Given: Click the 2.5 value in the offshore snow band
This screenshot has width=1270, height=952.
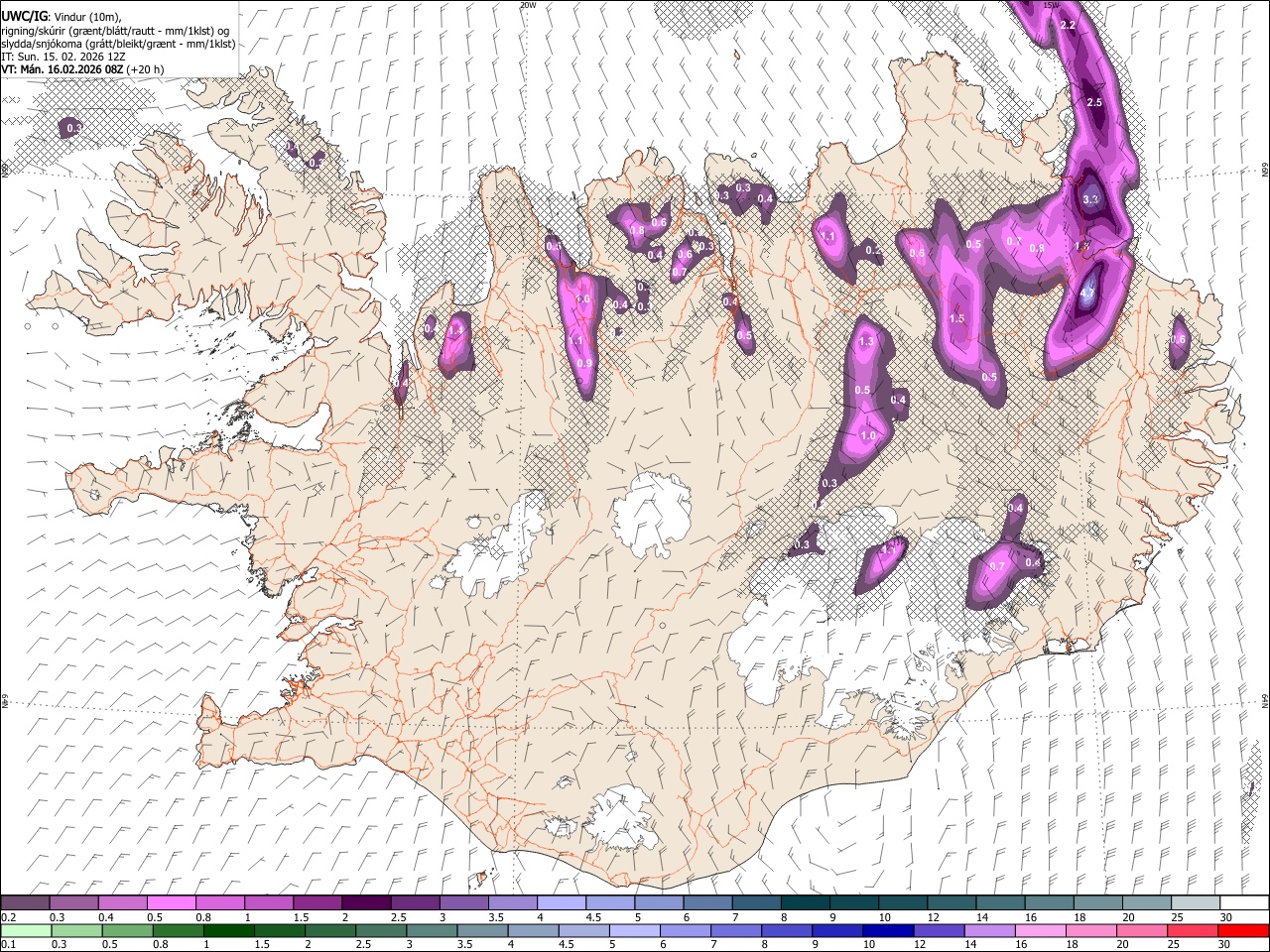Looking at the screenshot, I should pos(1094,103).
